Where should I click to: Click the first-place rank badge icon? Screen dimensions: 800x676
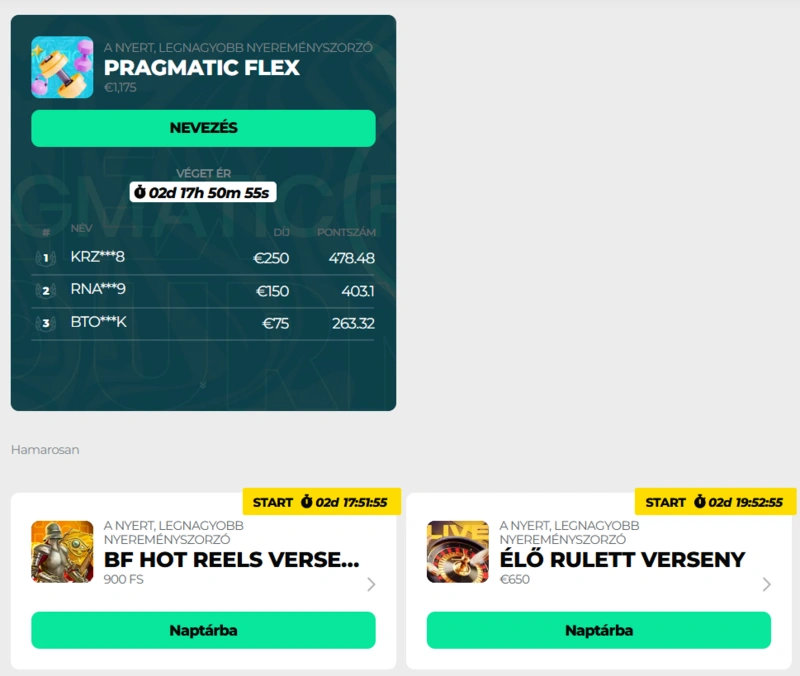pyautogui.click(x=45, y=258)
